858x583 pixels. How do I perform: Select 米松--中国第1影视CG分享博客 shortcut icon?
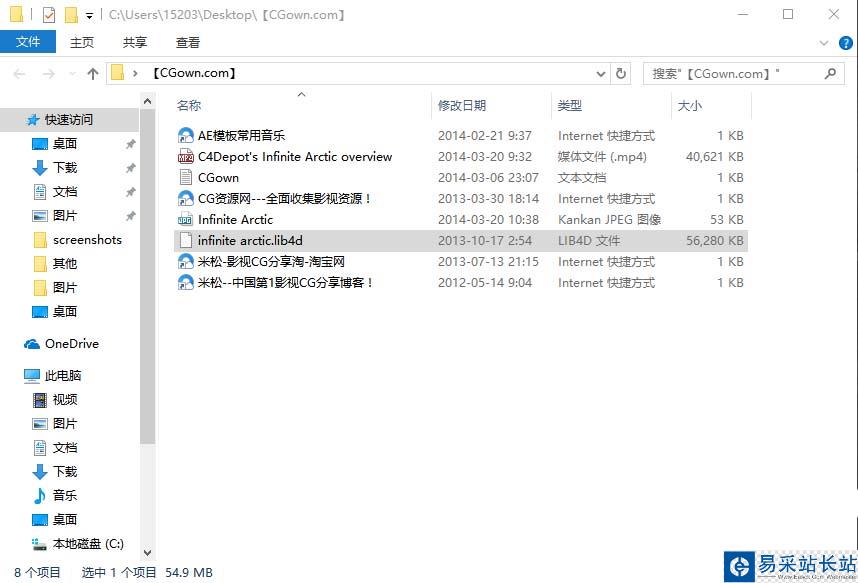[185, 282]
